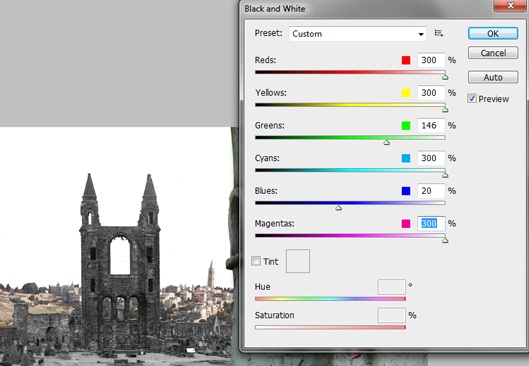Click the red color swatch for Reds
Screen dimensions: 529x366
click(406, 60)
